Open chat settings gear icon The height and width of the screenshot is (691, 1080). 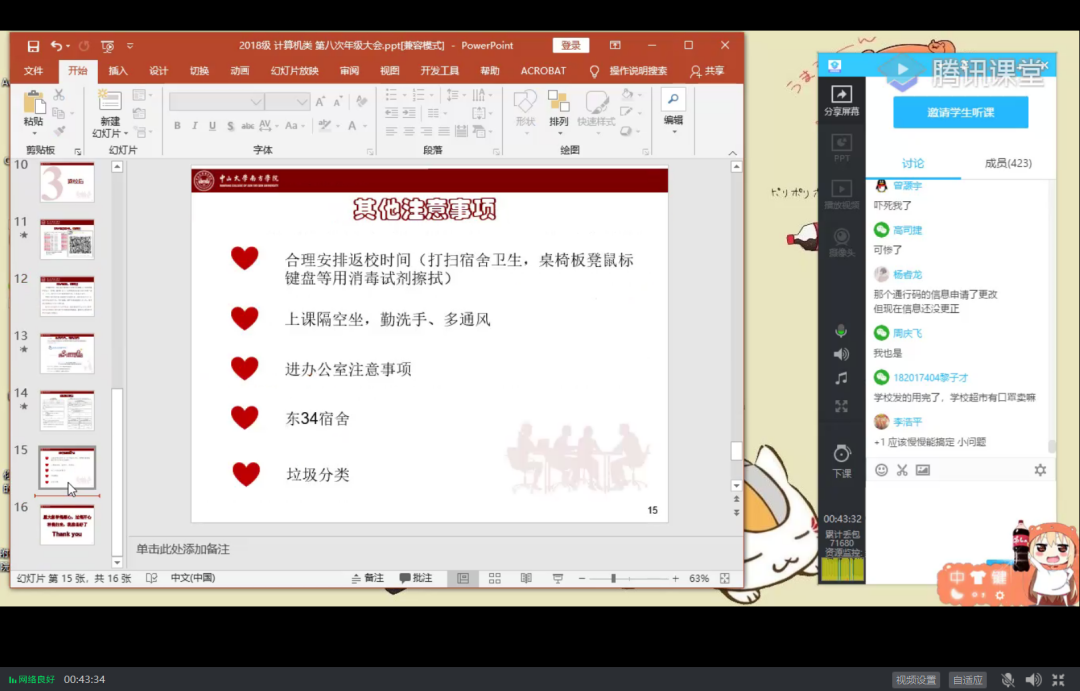tap(1040, 470)
